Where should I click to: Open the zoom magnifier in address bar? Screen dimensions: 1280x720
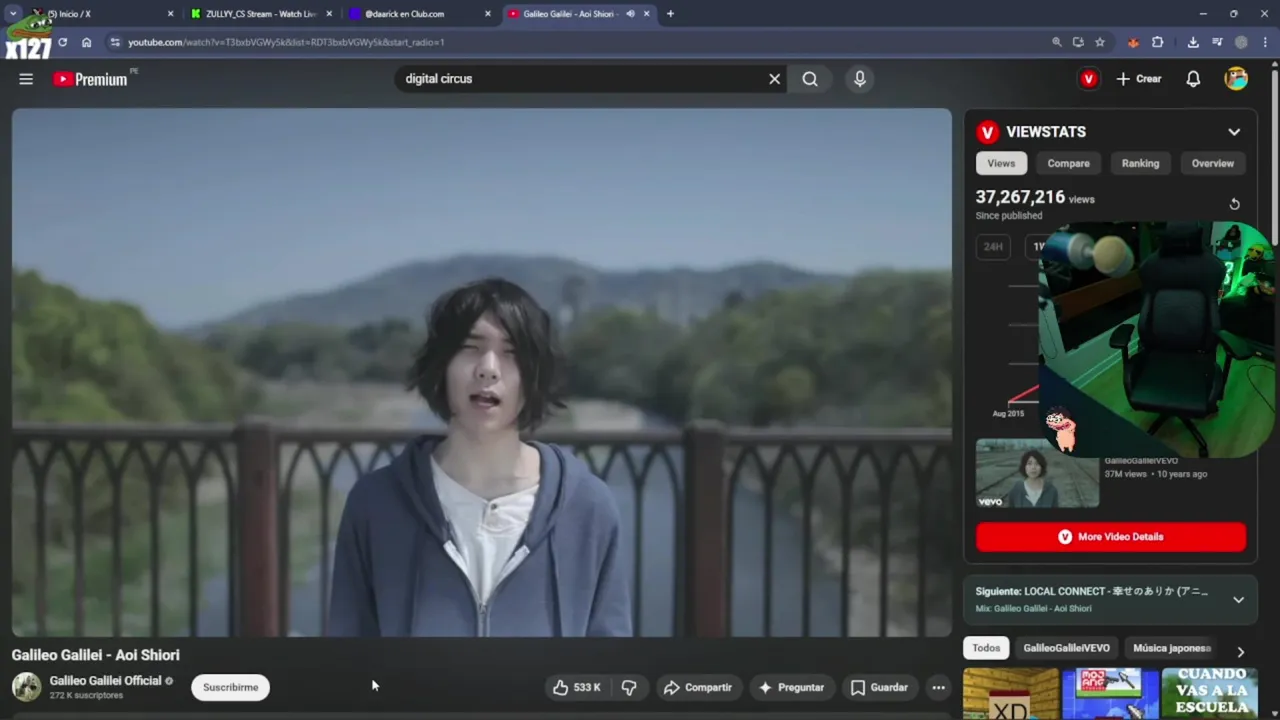1057,42
